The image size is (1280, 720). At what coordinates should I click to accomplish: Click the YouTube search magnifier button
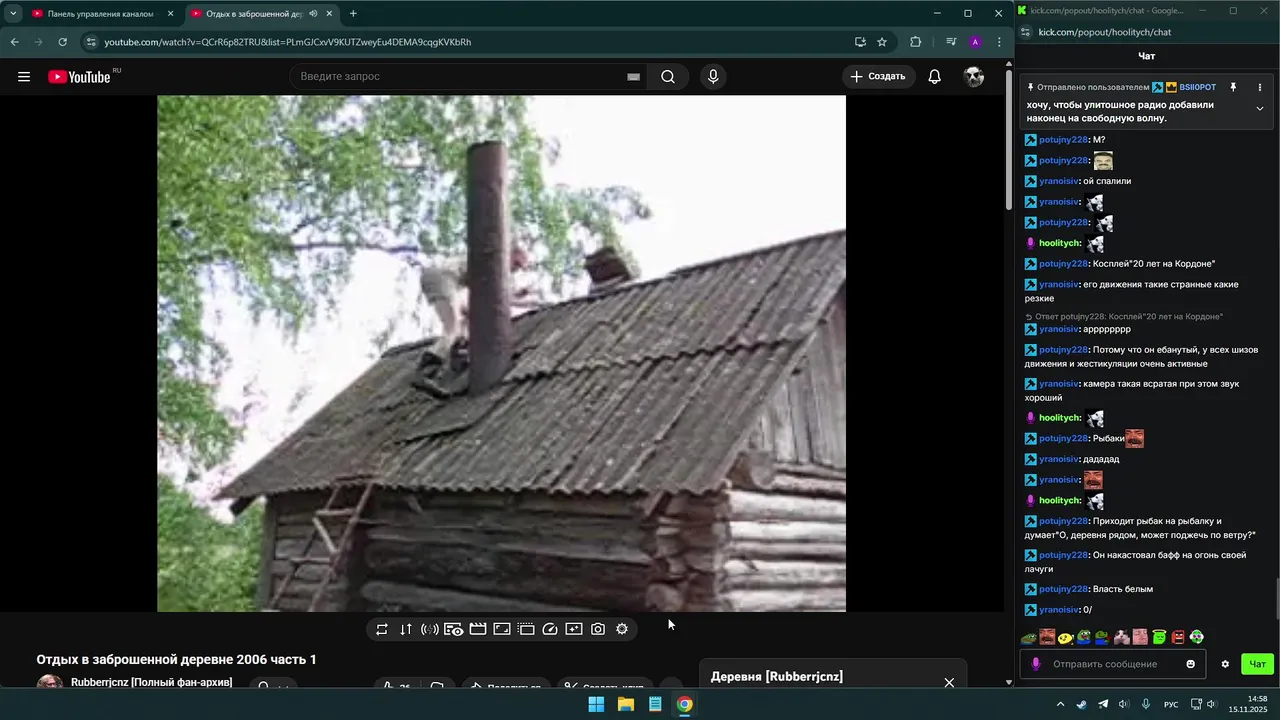pos(668,77)
